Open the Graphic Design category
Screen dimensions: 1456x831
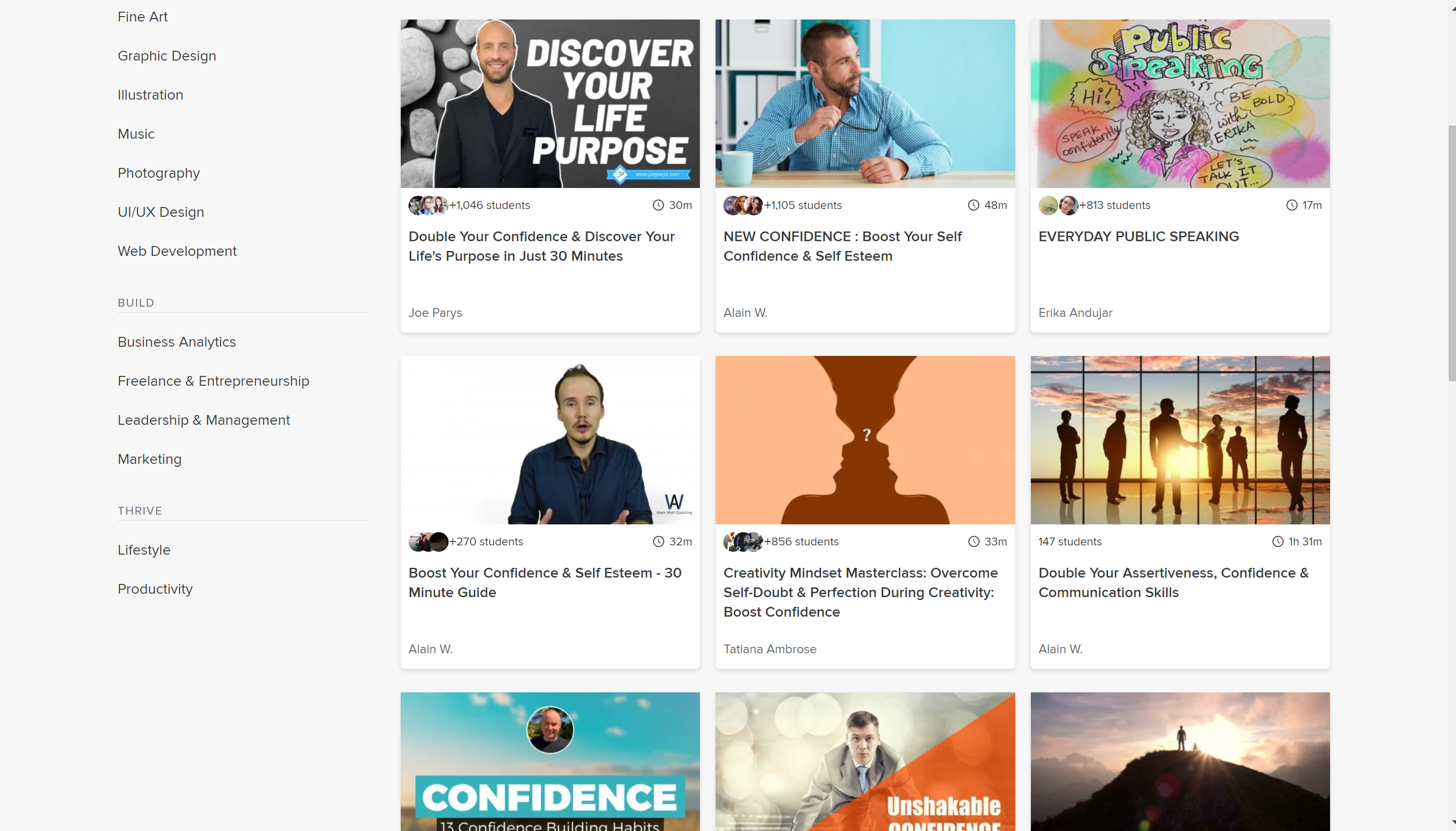[x=166, y=56]
